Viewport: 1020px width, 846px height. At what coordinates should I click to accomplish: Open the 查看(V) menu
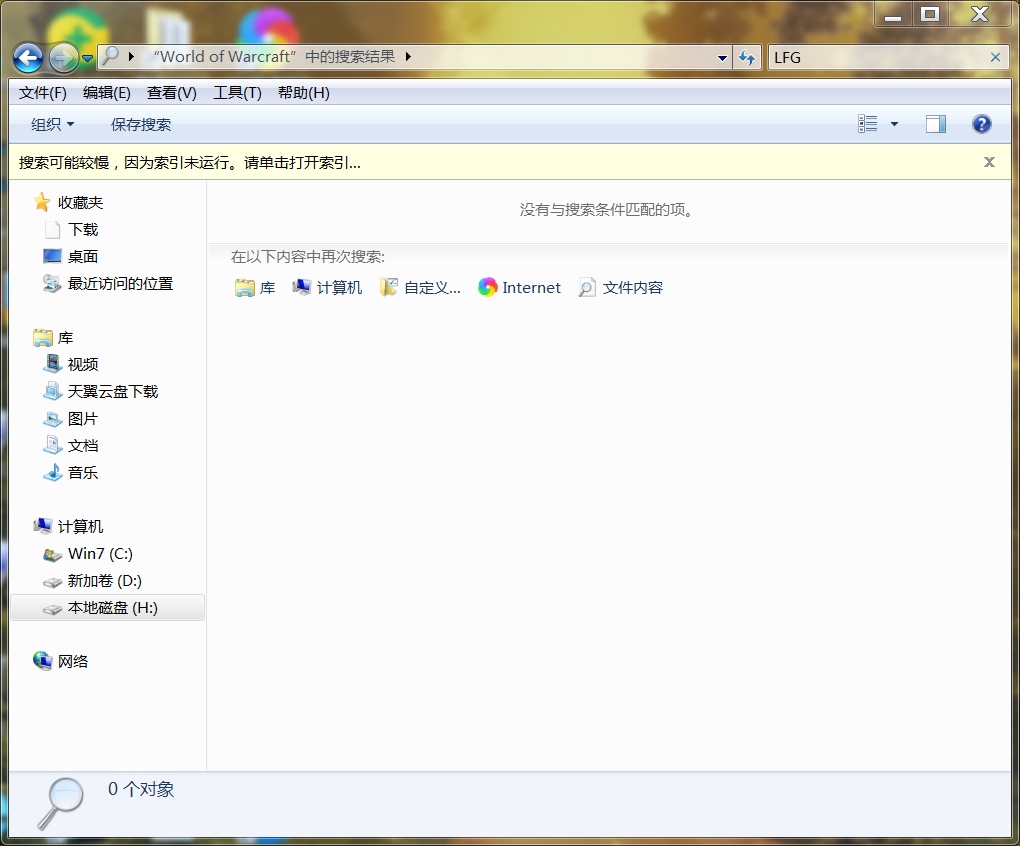pos(170,92)
